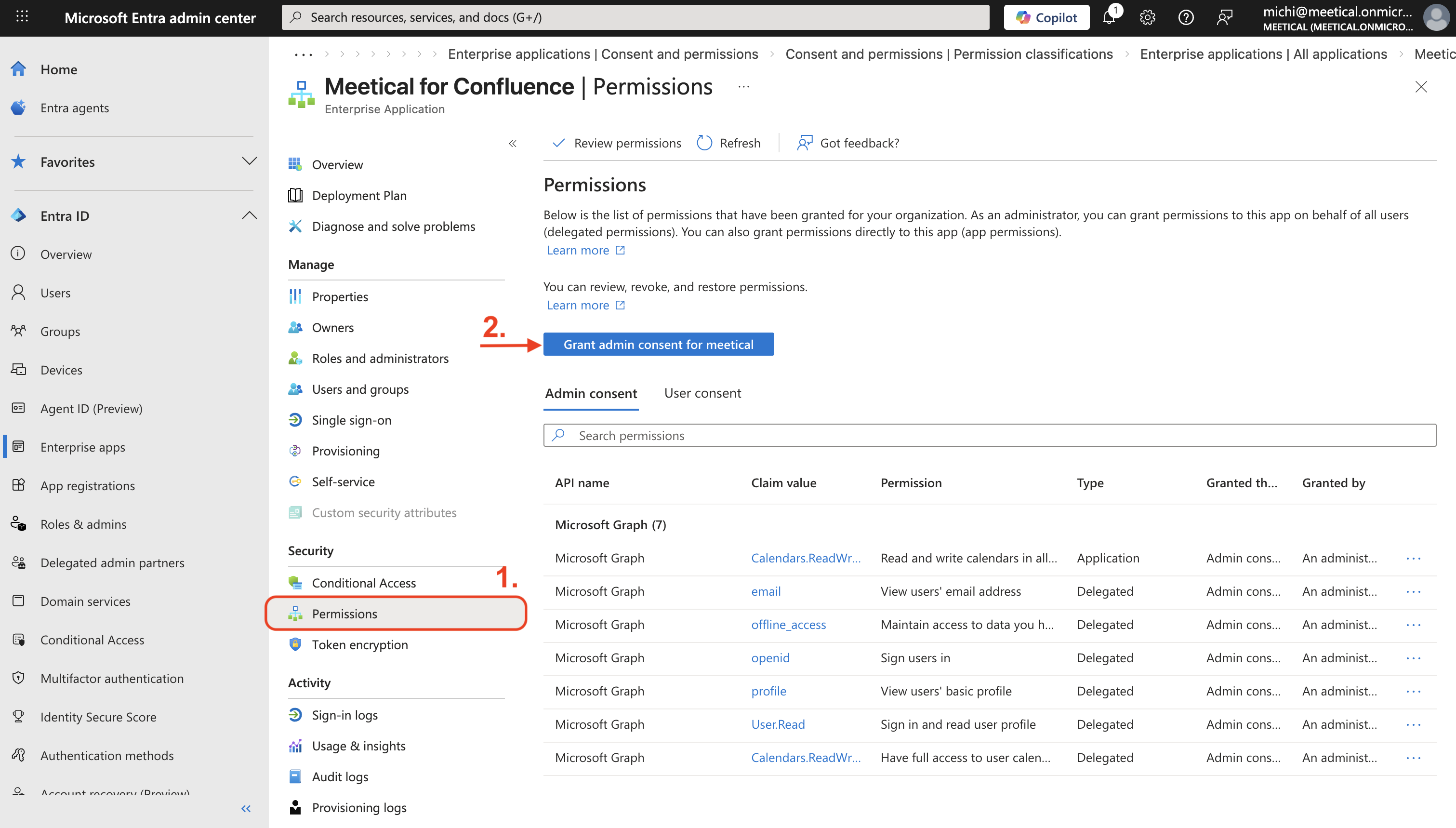
Task: Open the offline_access claim value link
Action: [x=788, y=625]
